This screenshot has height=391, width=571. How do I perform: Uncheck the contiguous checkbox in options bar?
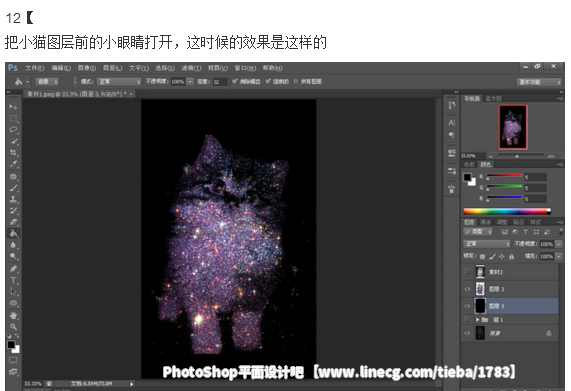(268, 81)
